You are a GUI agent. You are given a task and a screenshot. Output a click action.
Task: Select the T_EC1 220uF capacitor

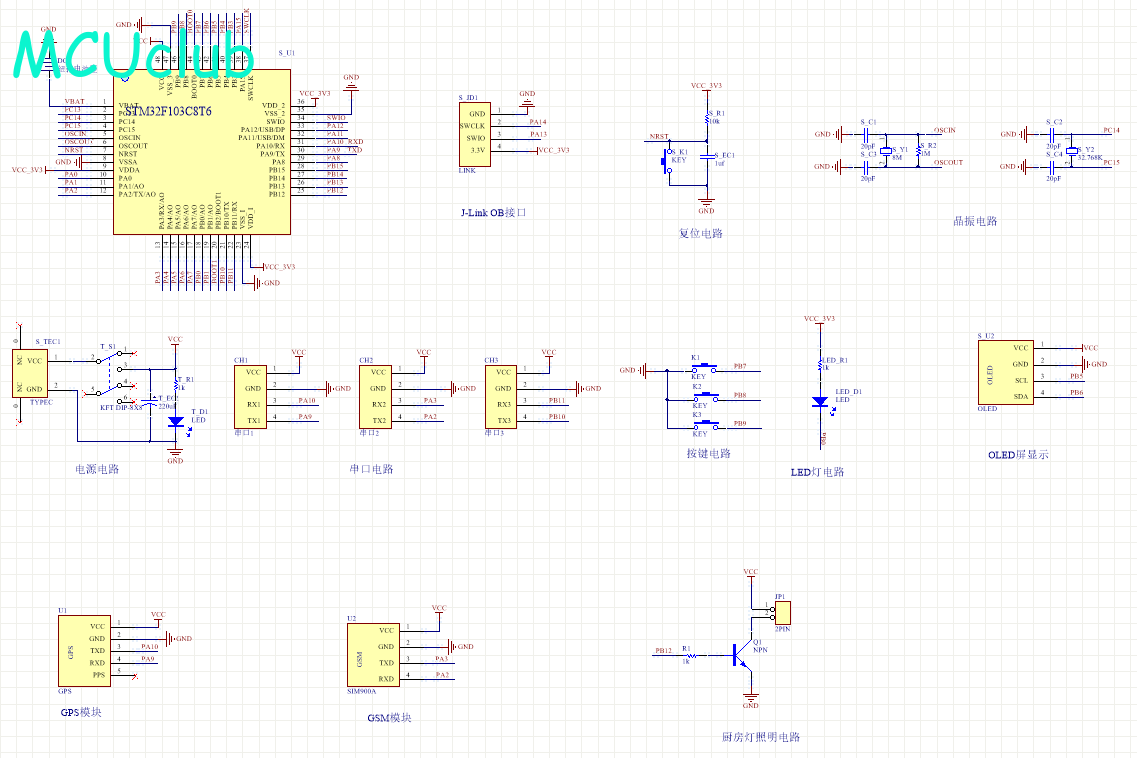tap(150, 401)
